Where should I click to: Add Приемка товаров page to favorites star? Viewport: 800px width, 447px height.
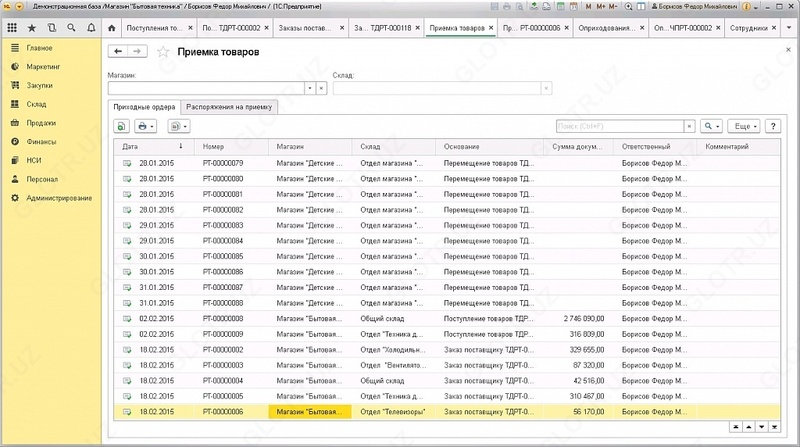(x=163, y=51)
